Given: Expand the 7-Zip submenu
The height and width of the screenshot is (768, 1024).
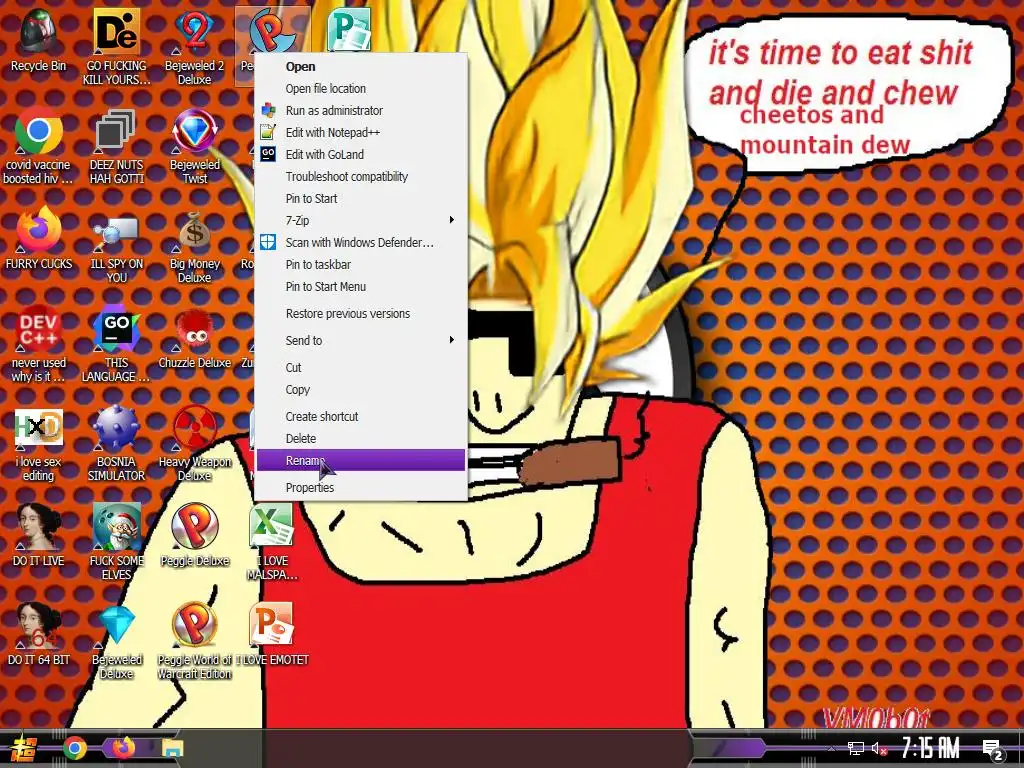Looking at the screenshot, I should 360,221.
